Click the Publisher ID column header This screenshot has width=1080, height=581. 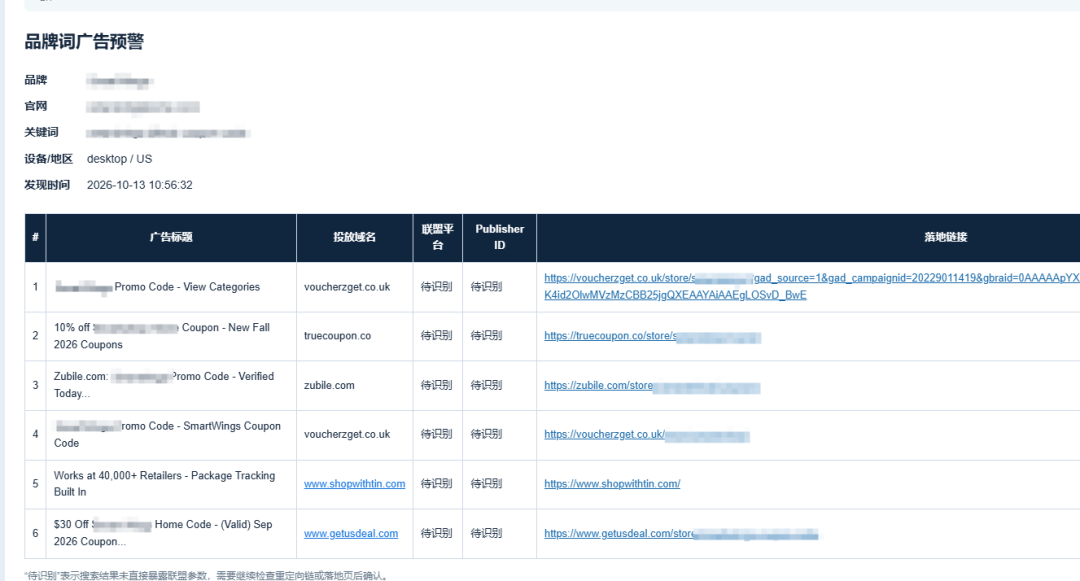pyautogui.click(x=499, y=237)
